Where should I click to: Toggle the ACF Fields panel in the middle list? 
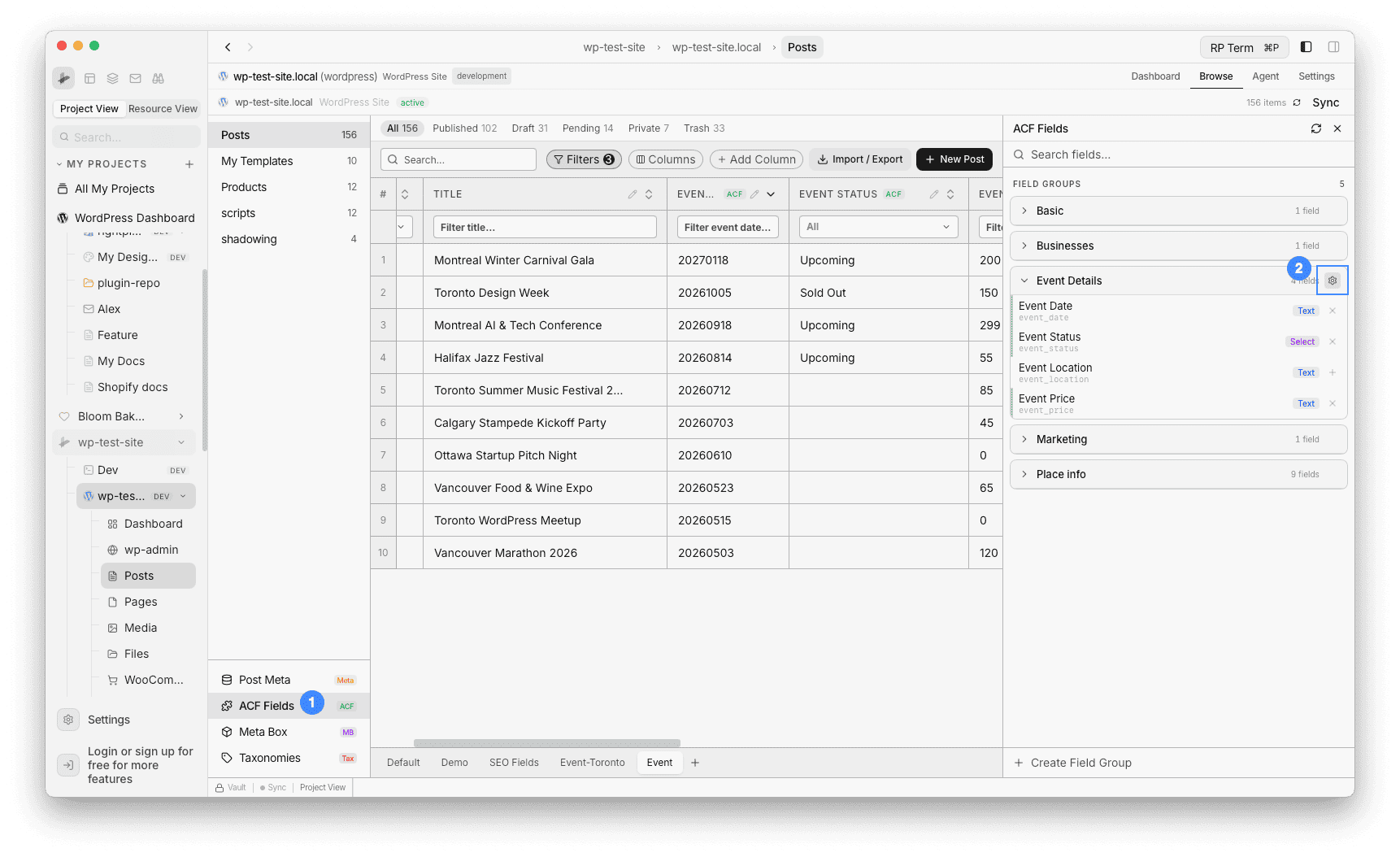pos(289,706)
